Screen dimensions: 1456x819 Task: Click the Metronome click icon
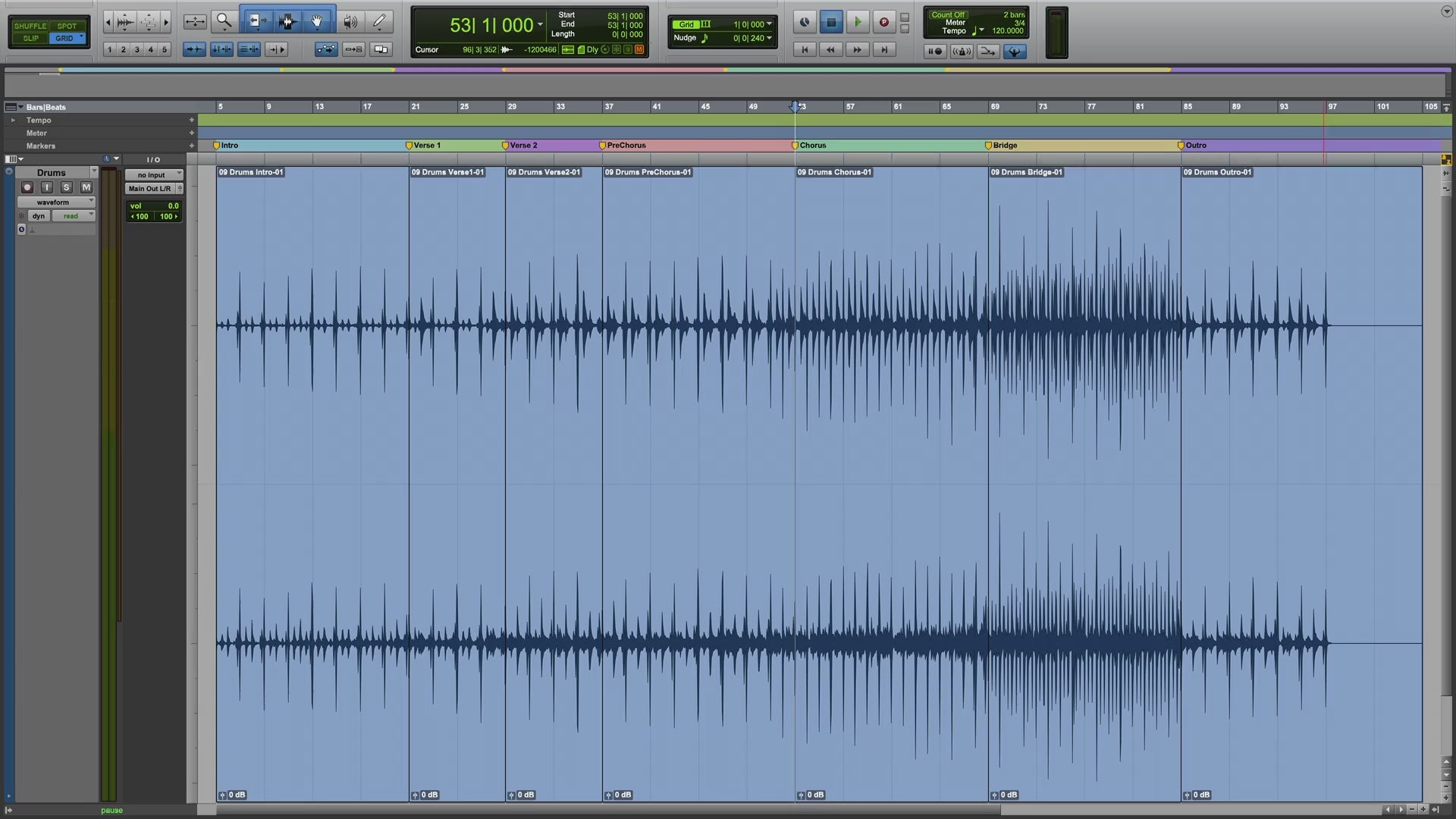click(962, 52)
